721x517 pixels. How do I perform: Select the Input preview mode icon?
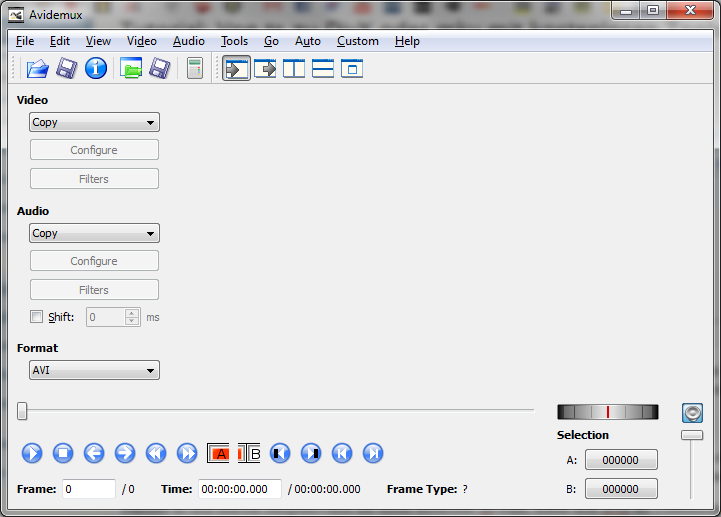pyautogui.click(x=236, y=69)
